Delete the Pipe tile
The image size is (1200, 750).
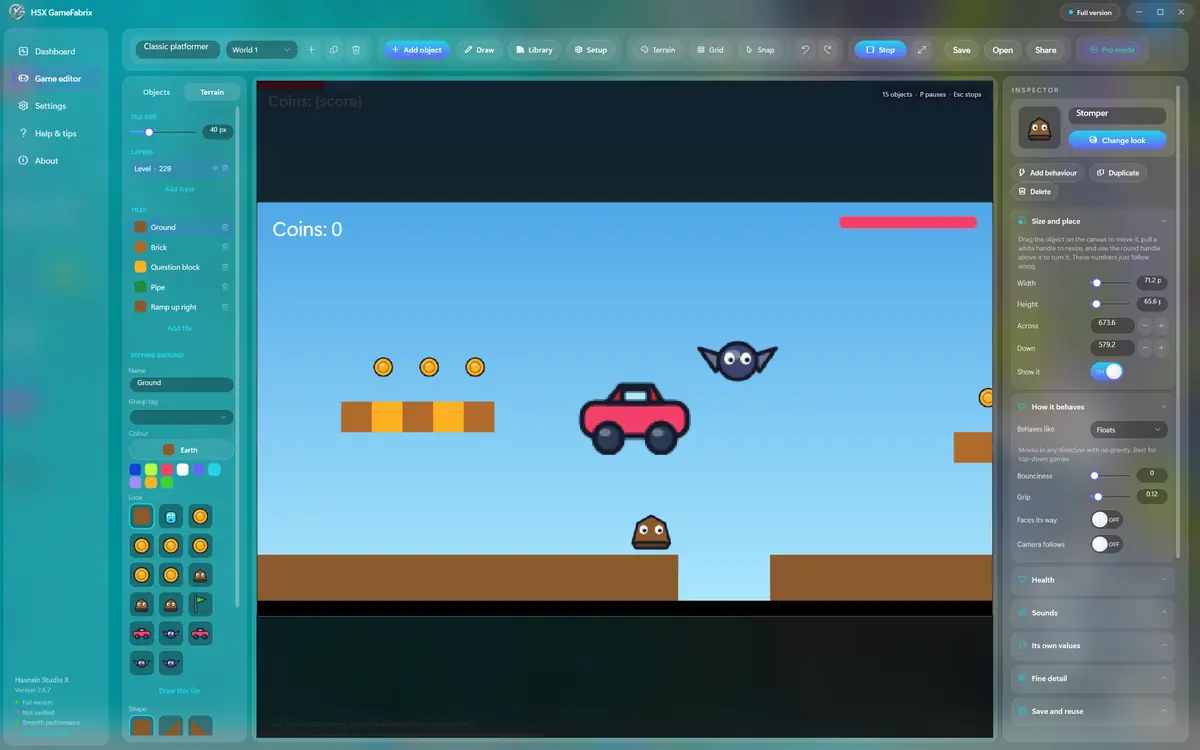[225, 287]
